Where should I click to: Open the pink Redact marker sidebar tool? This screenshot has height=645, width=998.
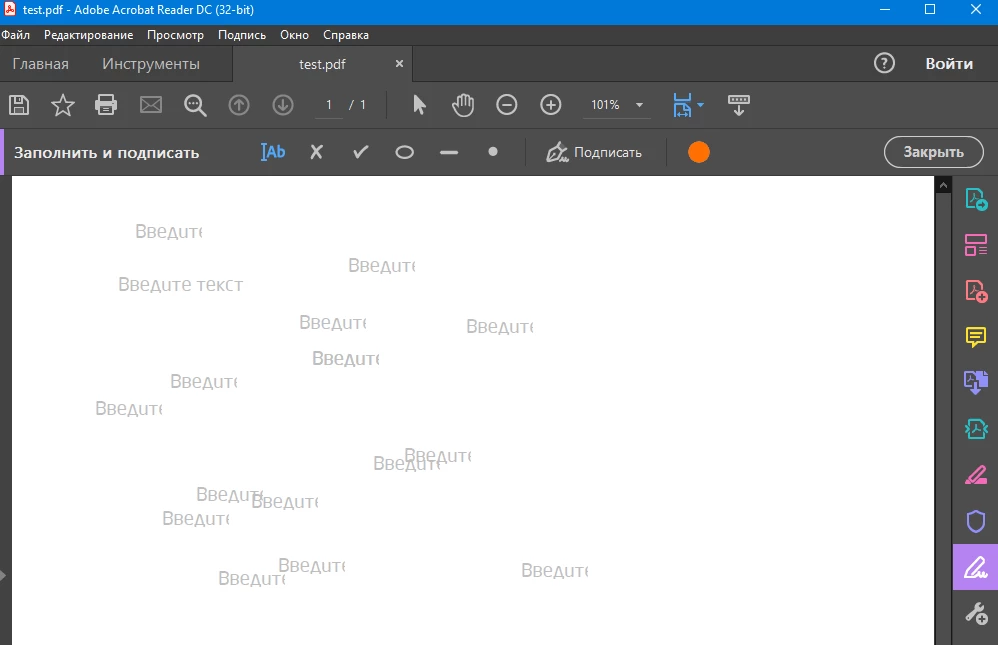(x=976, y=475)
